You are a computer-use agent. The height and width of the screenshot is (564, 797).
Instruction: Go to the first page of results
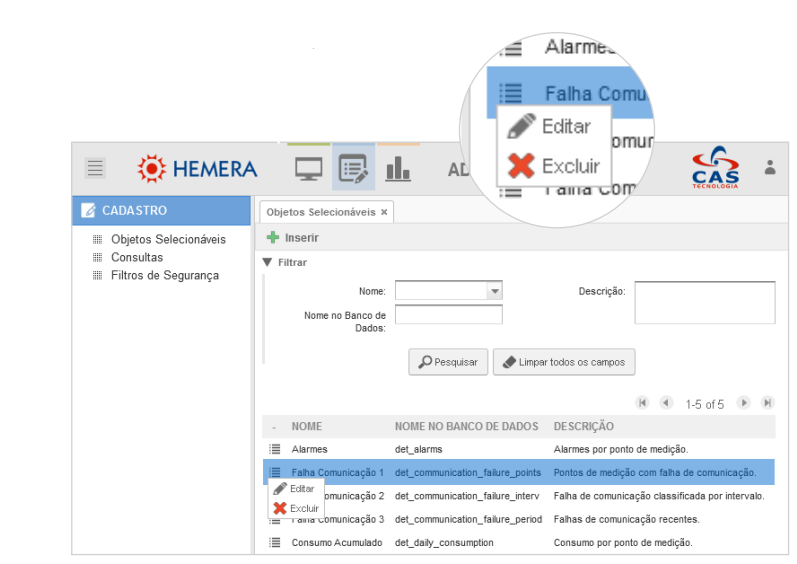point(642,403)
